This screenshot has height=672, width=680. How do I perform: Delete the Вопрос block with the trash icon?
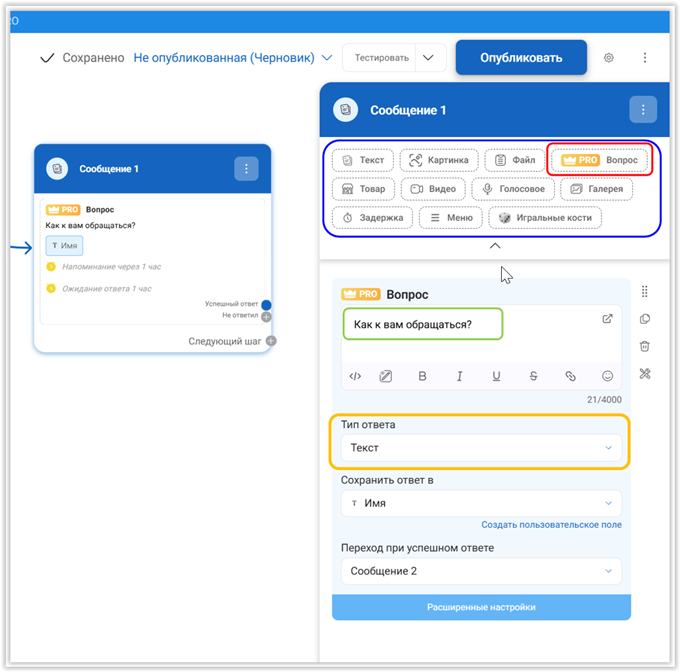click(x=645, y=346)
